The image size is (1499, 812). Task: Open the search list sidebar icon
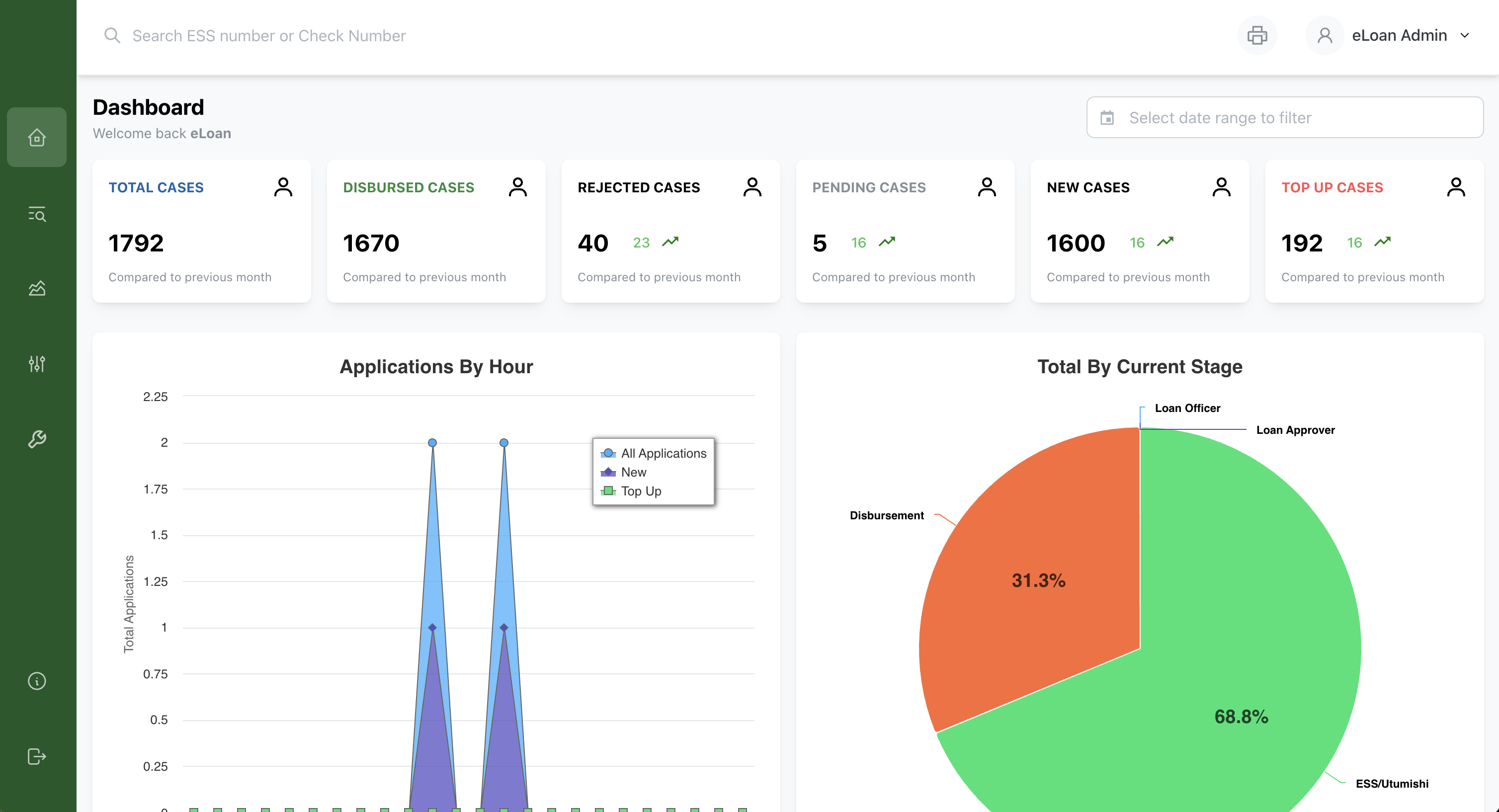(37, 214)
